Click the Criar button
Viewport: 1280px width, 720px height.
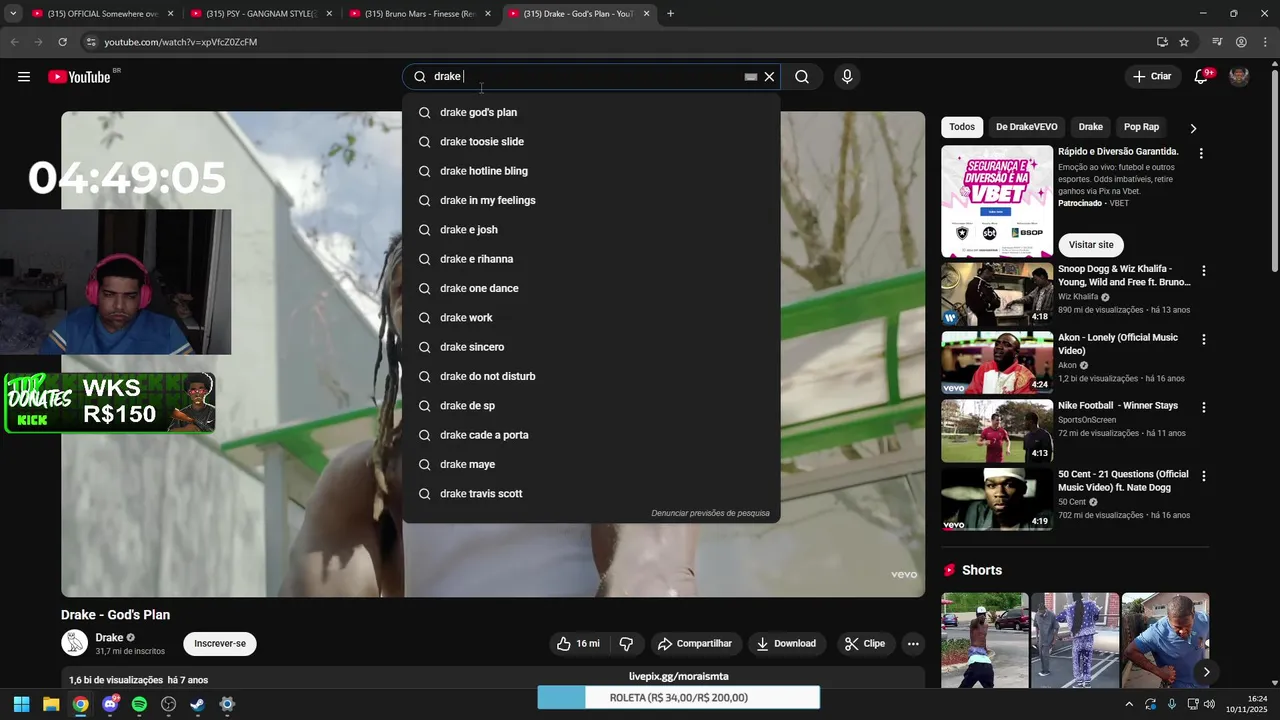tap(1152, 77)
